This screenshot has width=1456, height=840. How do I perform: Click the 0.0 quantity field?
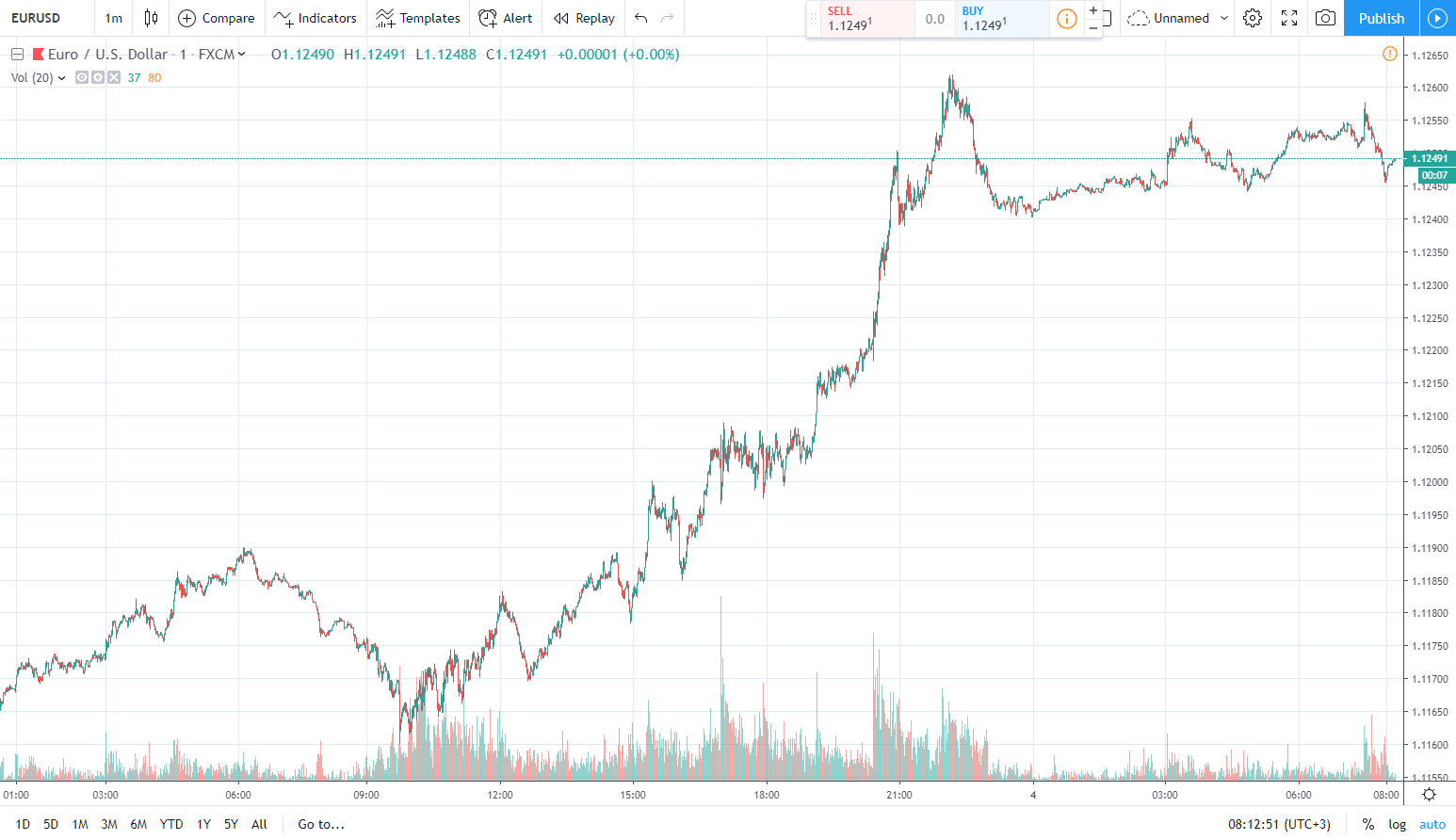click(935, 19)
